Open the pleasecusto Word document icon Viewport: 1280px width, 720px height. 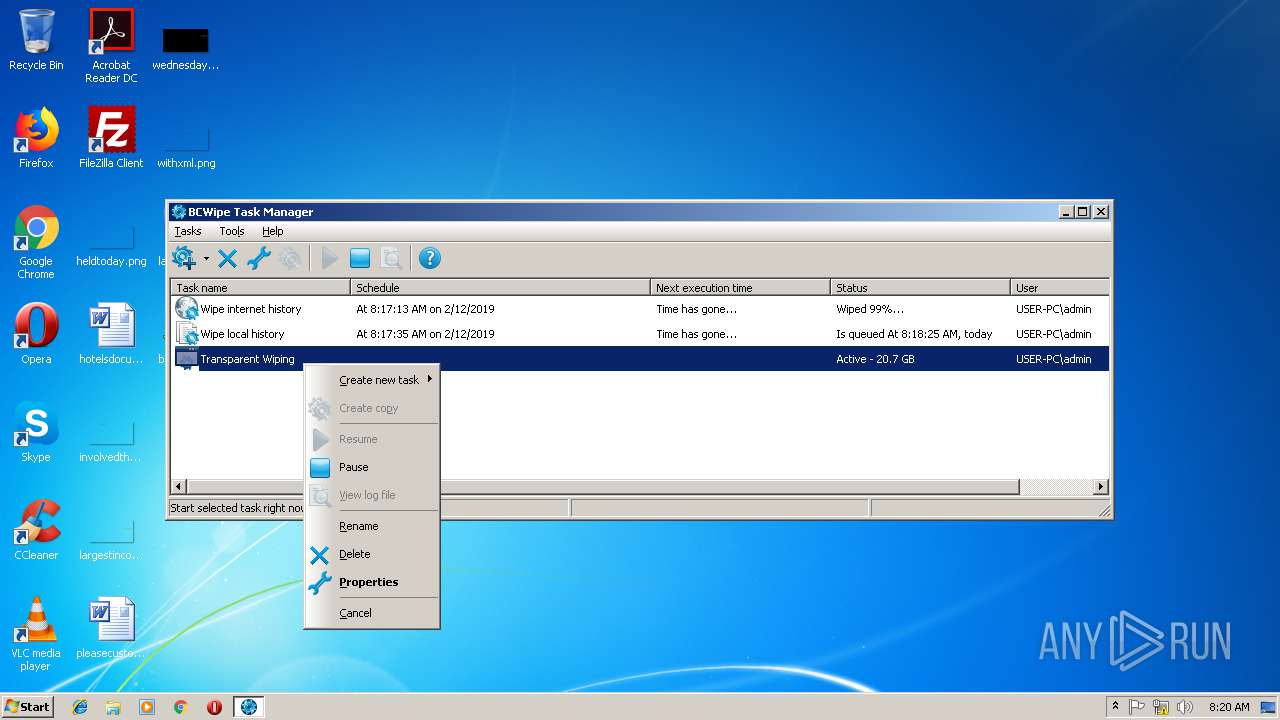[111, 628]
